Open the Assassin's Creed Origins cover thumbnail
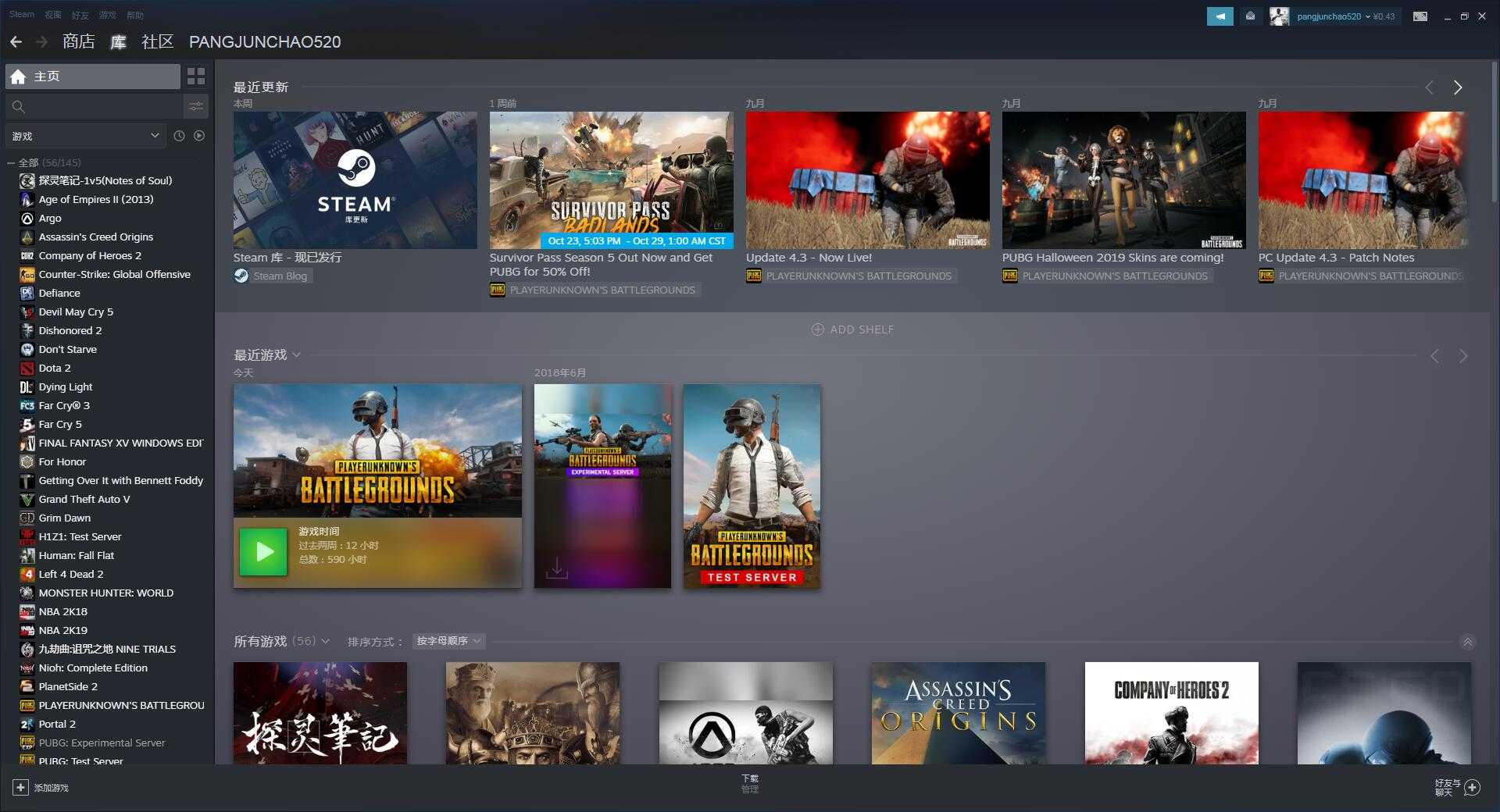This screenshot has width=1500, height=812. (x=959, y=713)
